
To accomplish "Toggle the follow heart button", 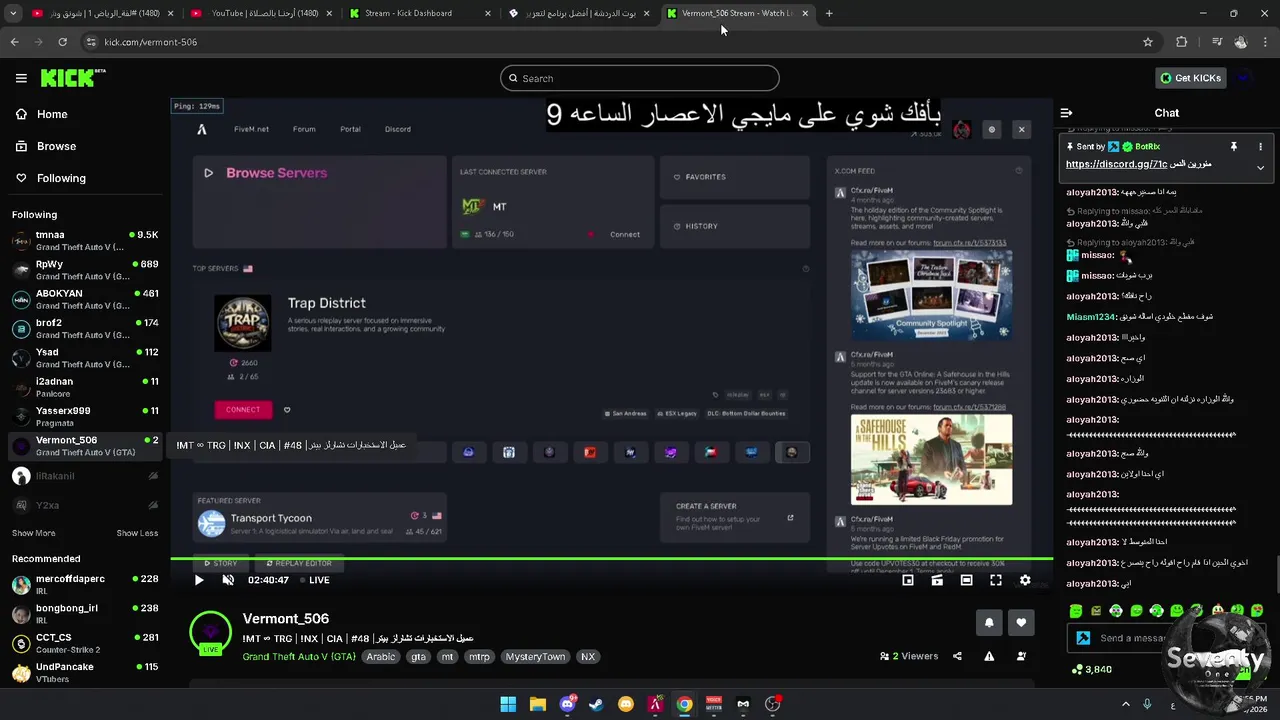I will (1021, 622).
